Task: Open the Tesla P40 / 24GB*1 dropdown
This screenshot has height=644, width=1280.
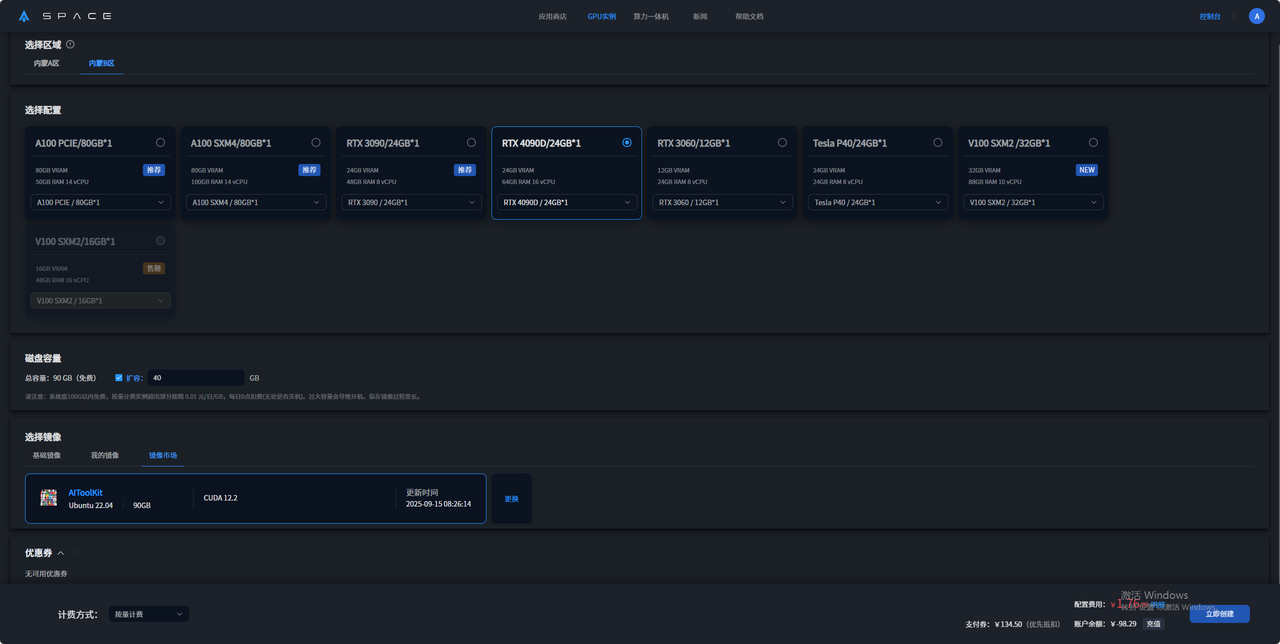Action: click(878, 202)
